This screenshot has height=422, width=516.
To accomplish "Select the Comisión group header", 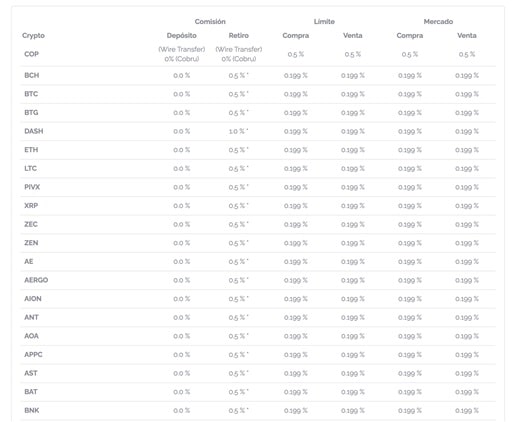I will 210,22.
